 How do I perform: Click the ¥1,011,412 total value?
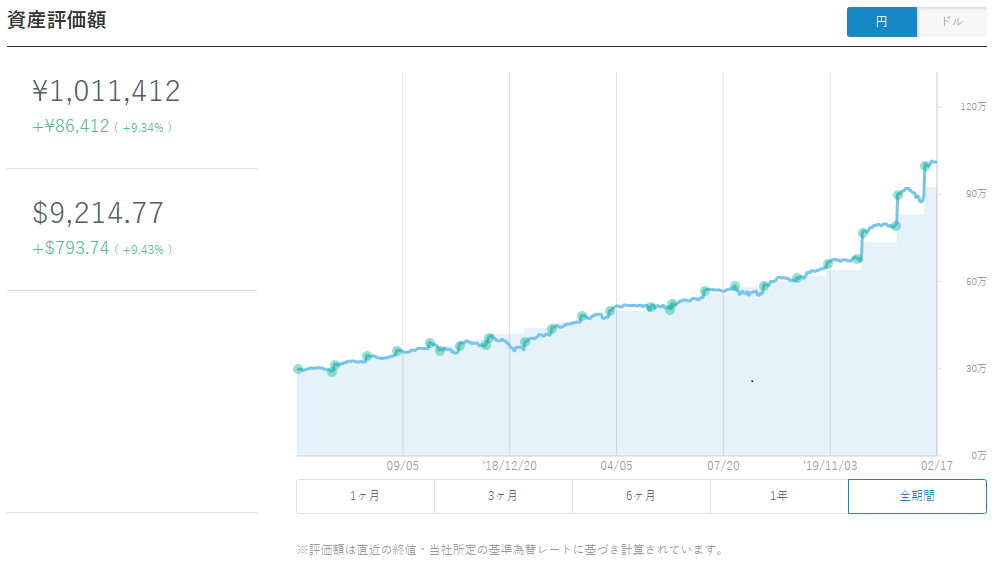coord(107,92)
